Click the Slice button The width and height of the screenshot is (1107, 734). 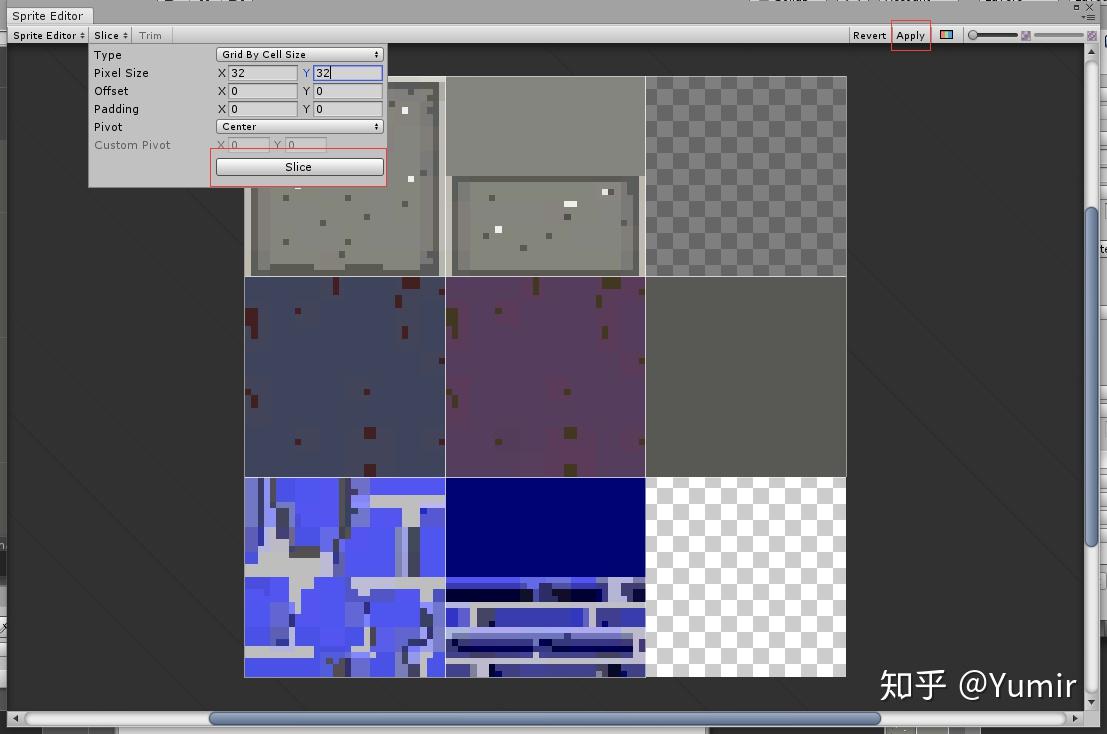[299, 167]
